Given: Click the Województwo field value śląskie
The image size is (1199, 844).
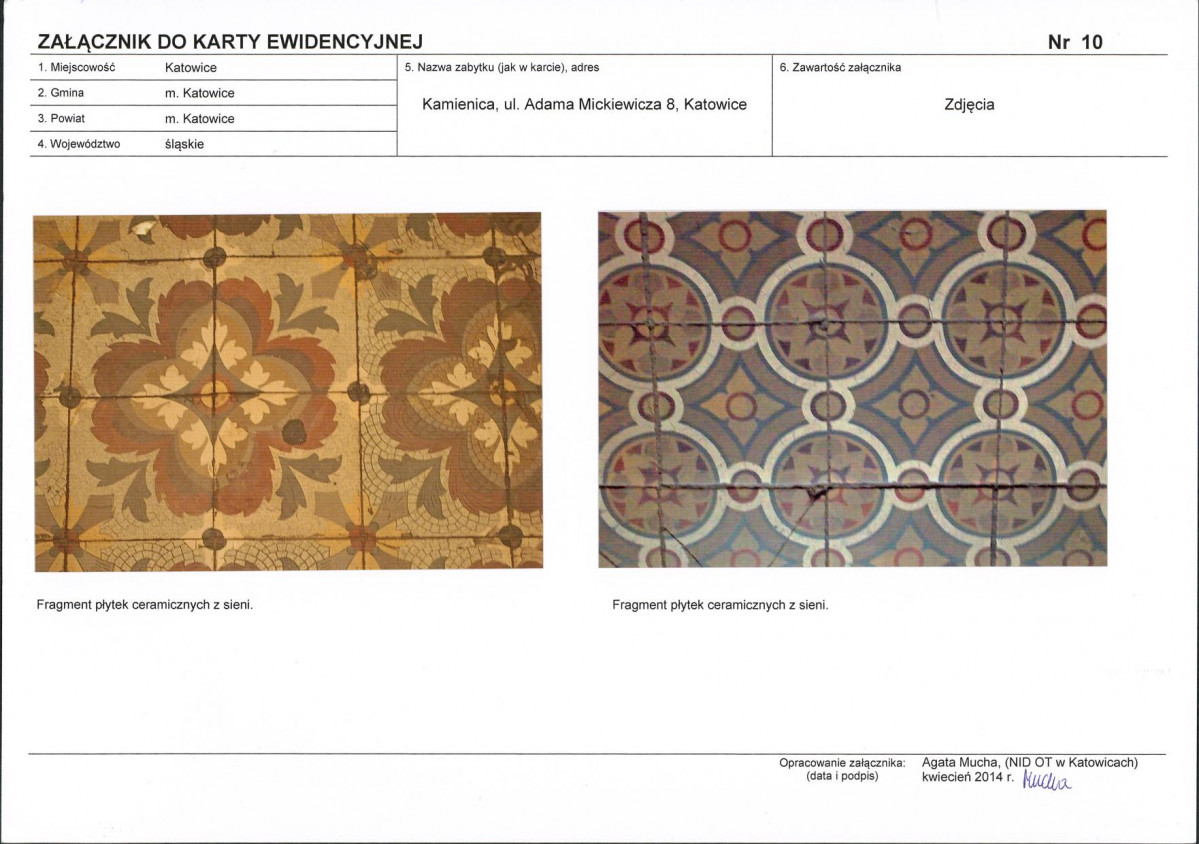Looking at the screenshot, I should tap(184, 144).
